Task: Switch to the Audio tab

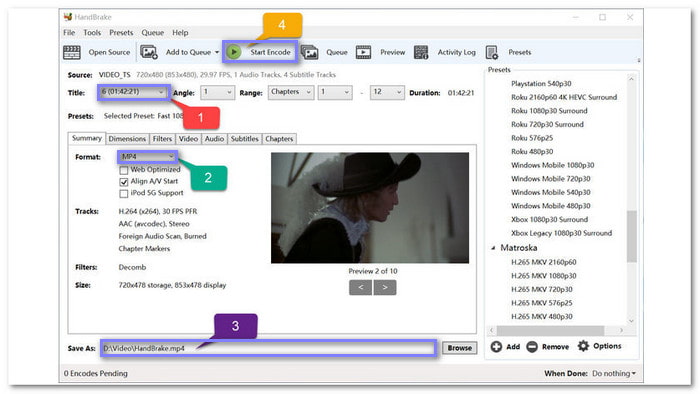Action: click(214, 139)
